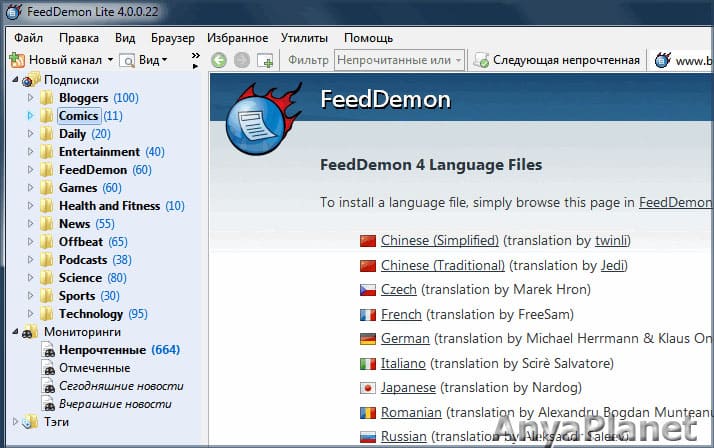Select the Offbeat (65) folder
The image size is (714, 448).
93,242
